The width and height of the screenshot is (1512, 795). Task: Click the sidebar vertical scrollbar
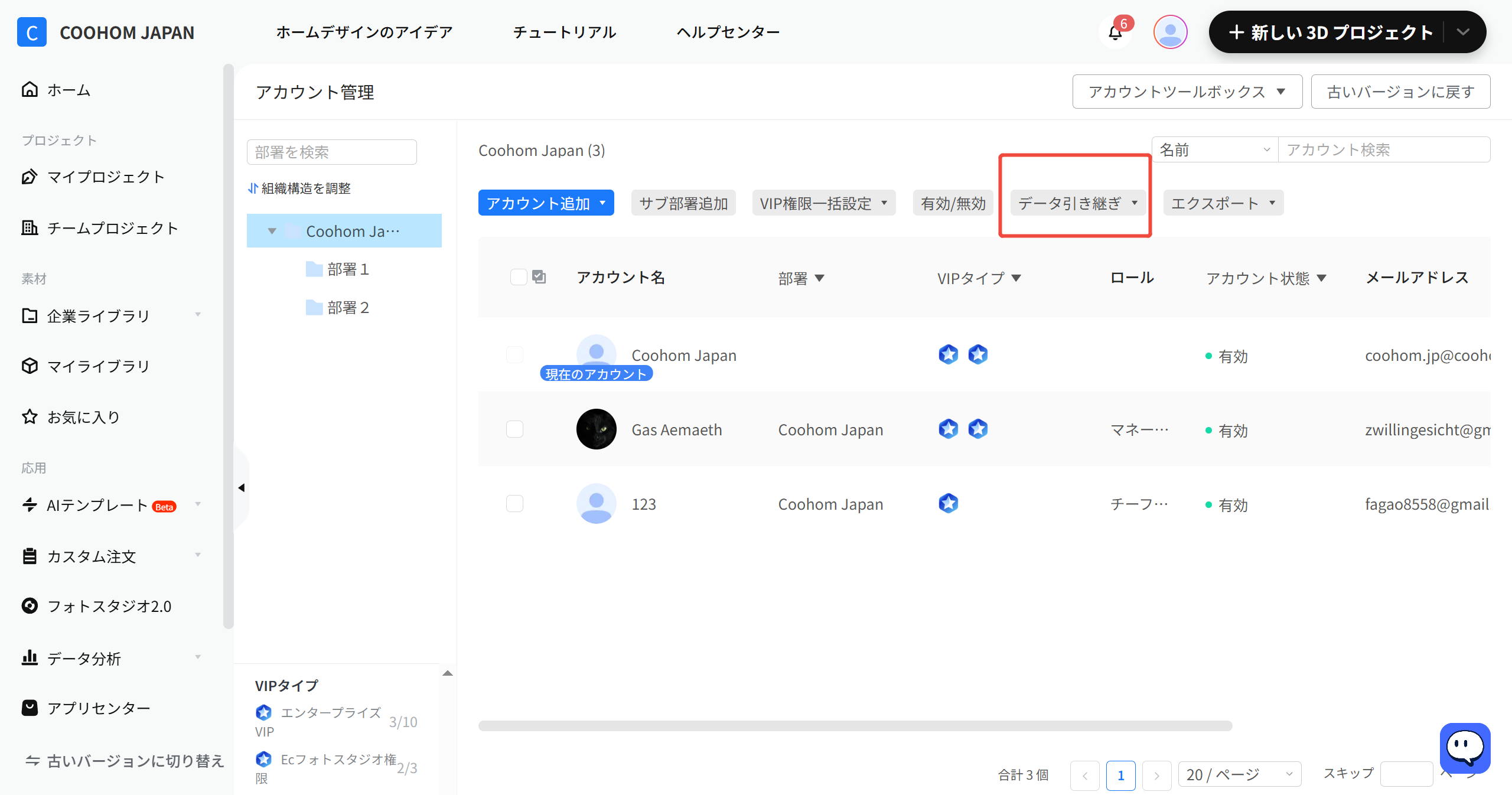tap(229, 347)
